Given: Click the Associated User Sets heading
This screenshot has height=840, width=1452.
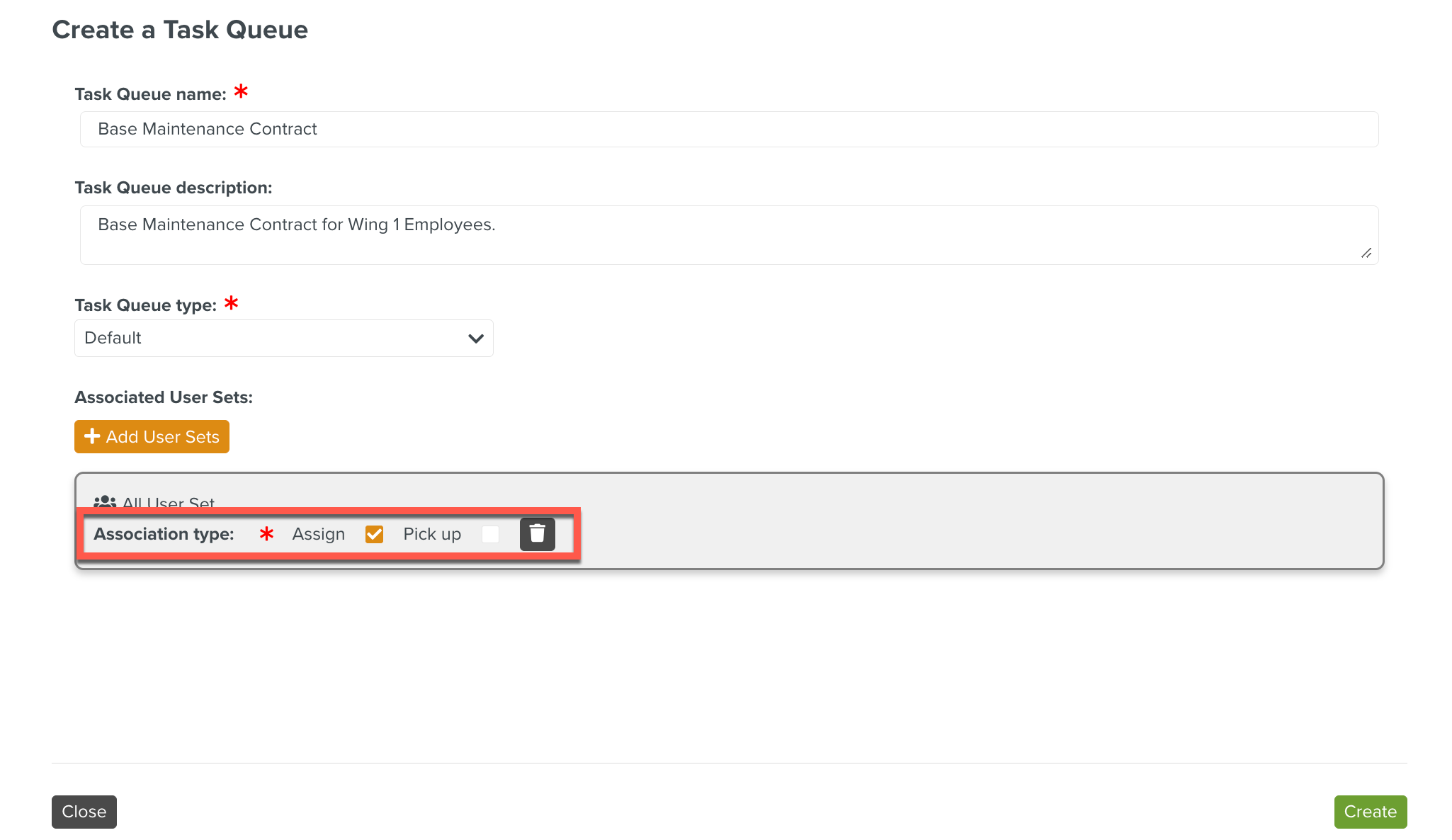Looking at the screenshot, I should (164, 397).
